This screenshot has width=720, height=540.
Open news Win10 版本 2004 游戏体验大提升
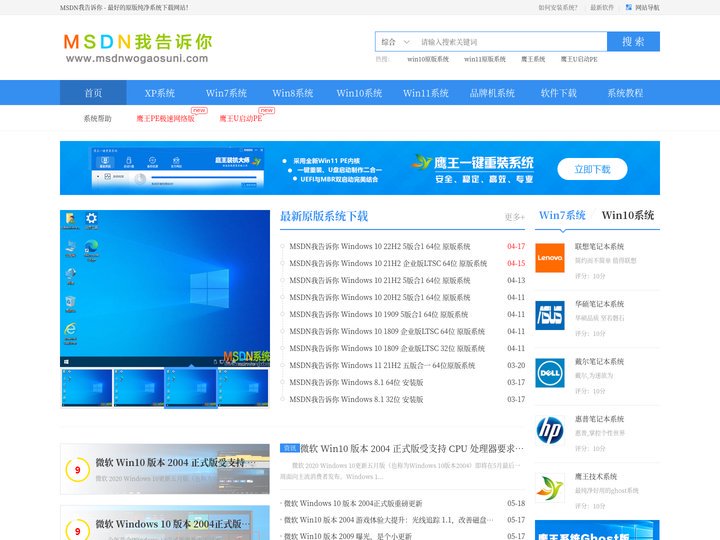point(388,520)
